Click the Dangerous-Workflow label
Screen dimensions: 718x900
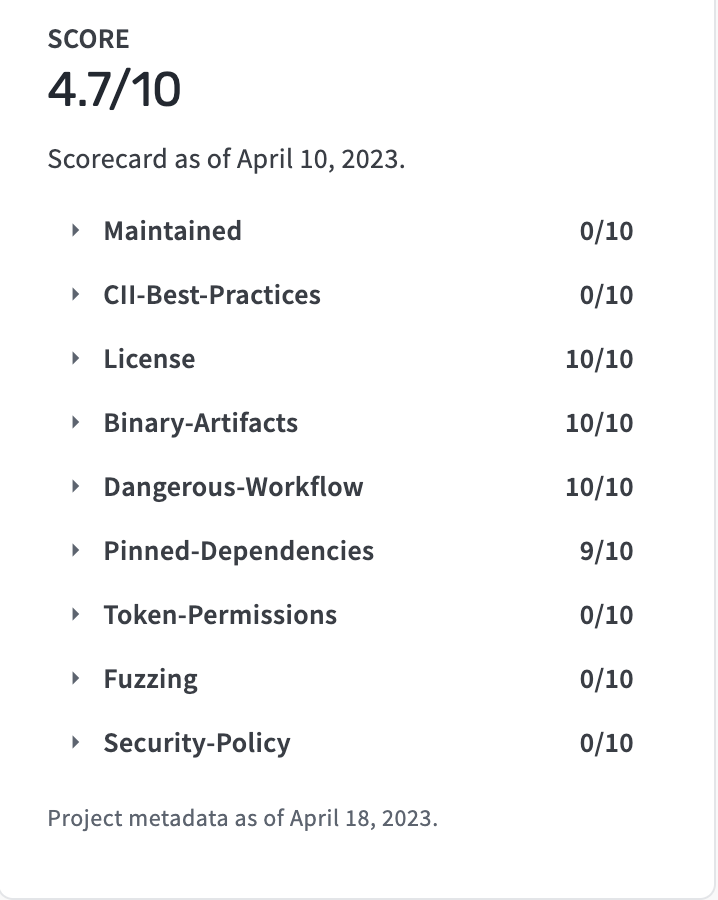[233, 487]
